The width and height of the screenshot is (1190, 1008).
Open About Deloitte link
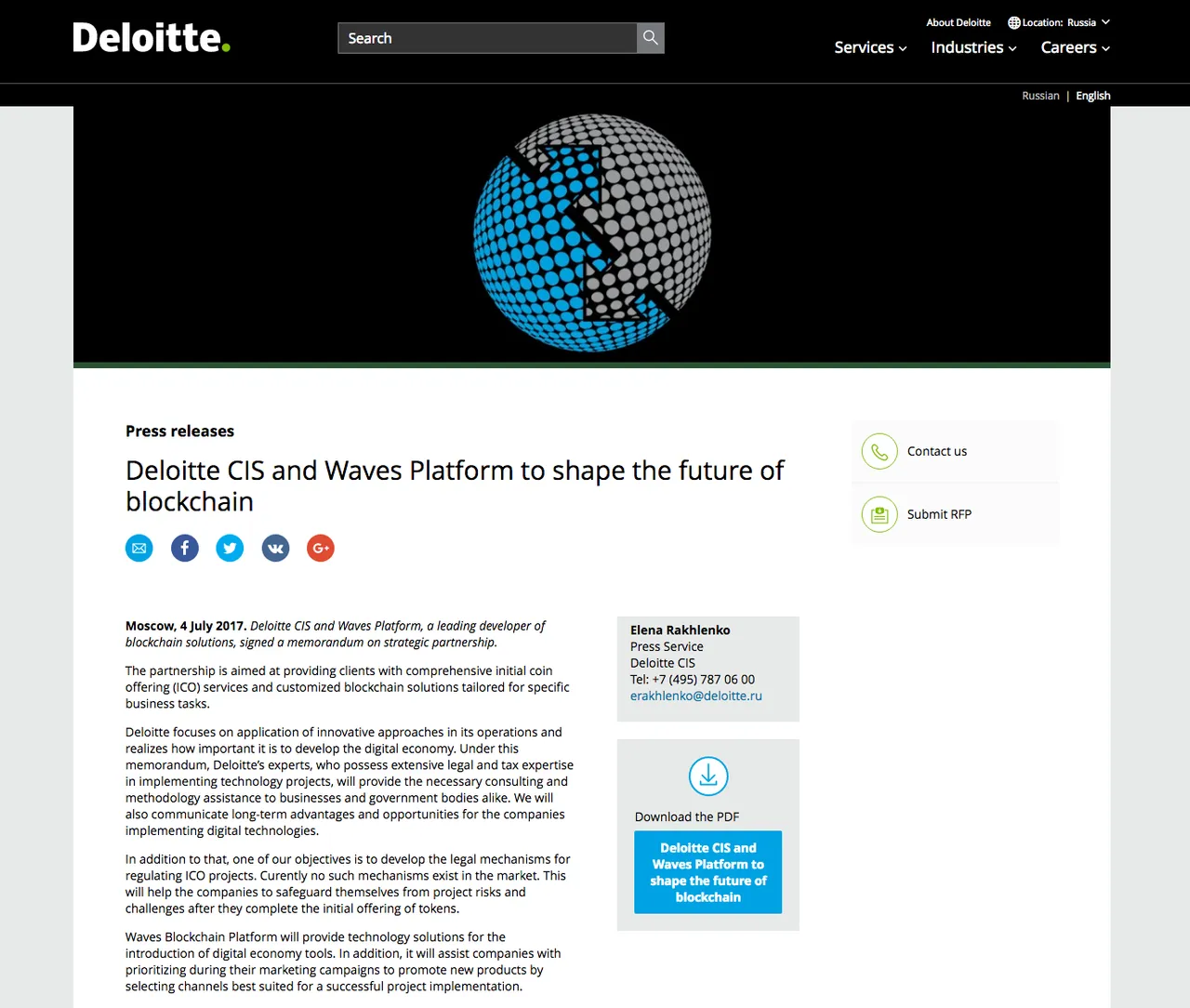(x=959, y=22)
